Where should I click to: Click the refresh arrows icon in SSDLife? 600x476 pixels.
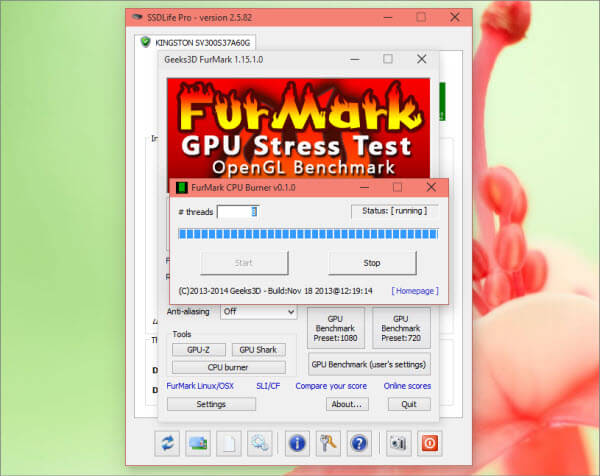(167, 443)
